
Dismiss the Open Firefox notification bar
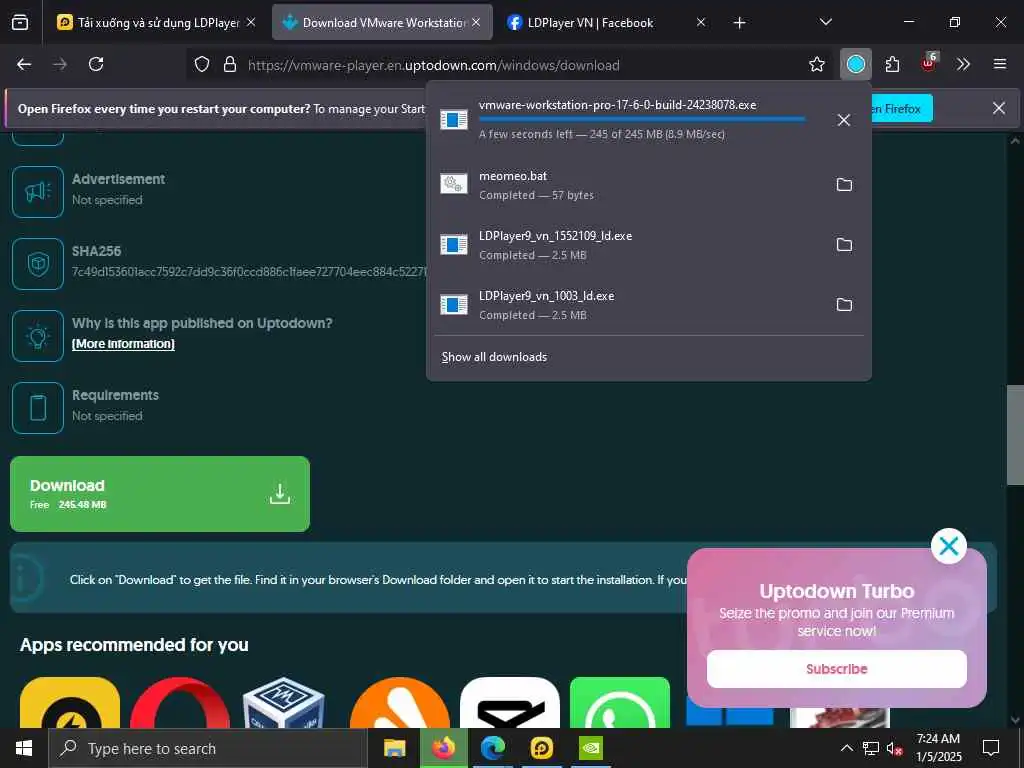[999, 108]
